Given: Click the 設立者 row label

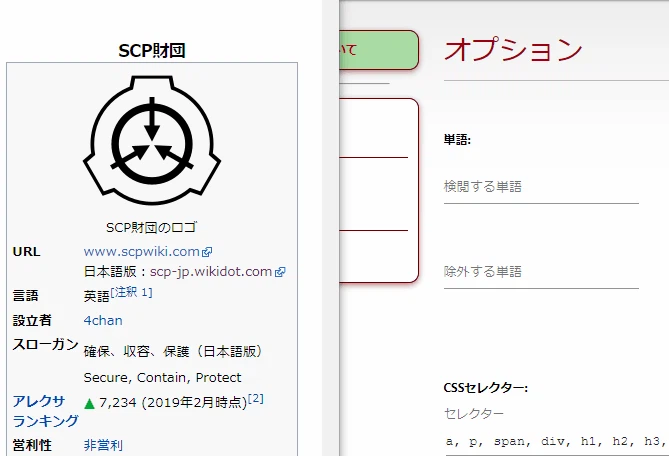Looking at the screenshot, I should [32, 320].
